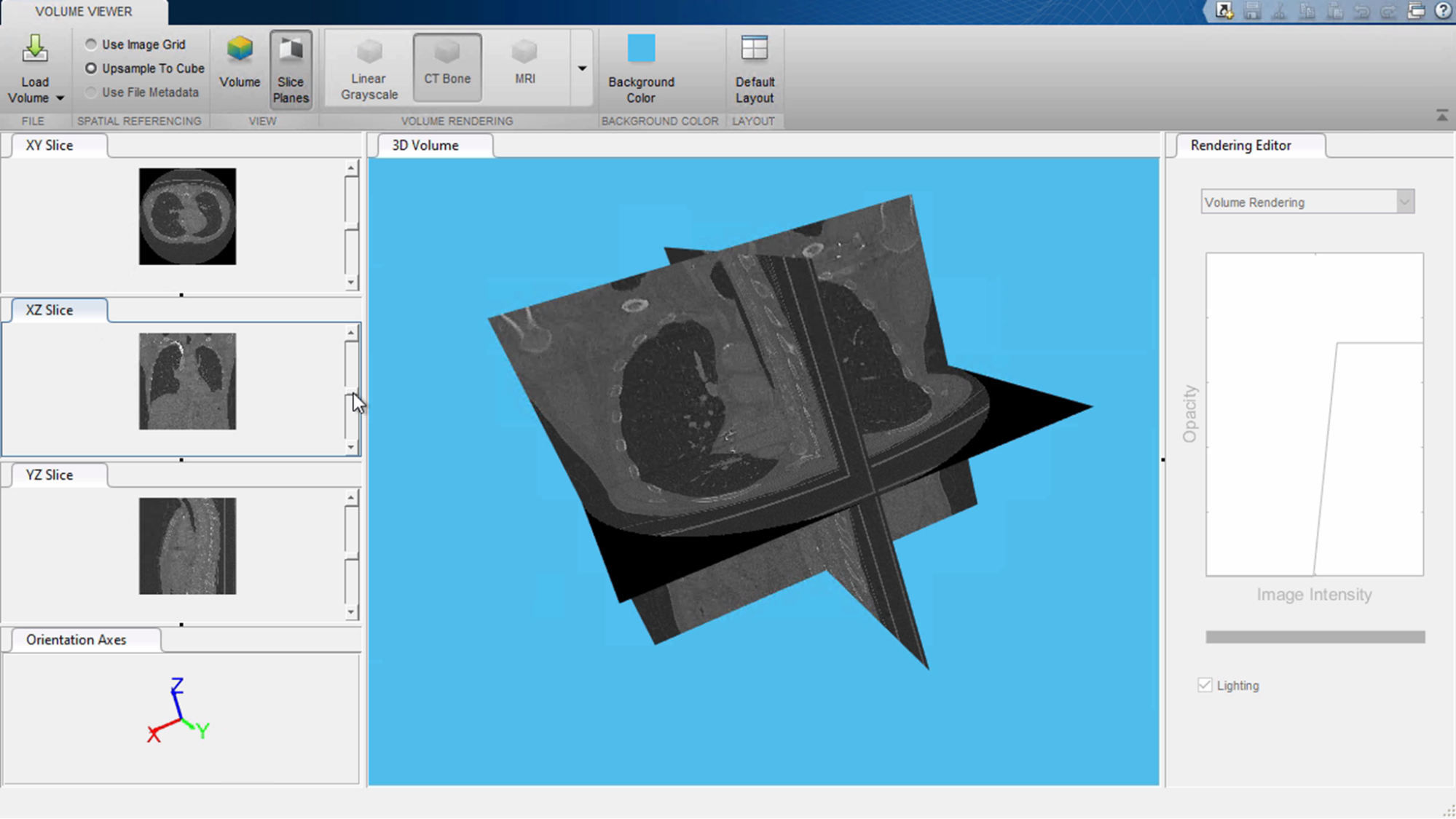Screen dimensions: 1456x819
Task: Switch view to Volume cube icon
Action: (240, 50)
